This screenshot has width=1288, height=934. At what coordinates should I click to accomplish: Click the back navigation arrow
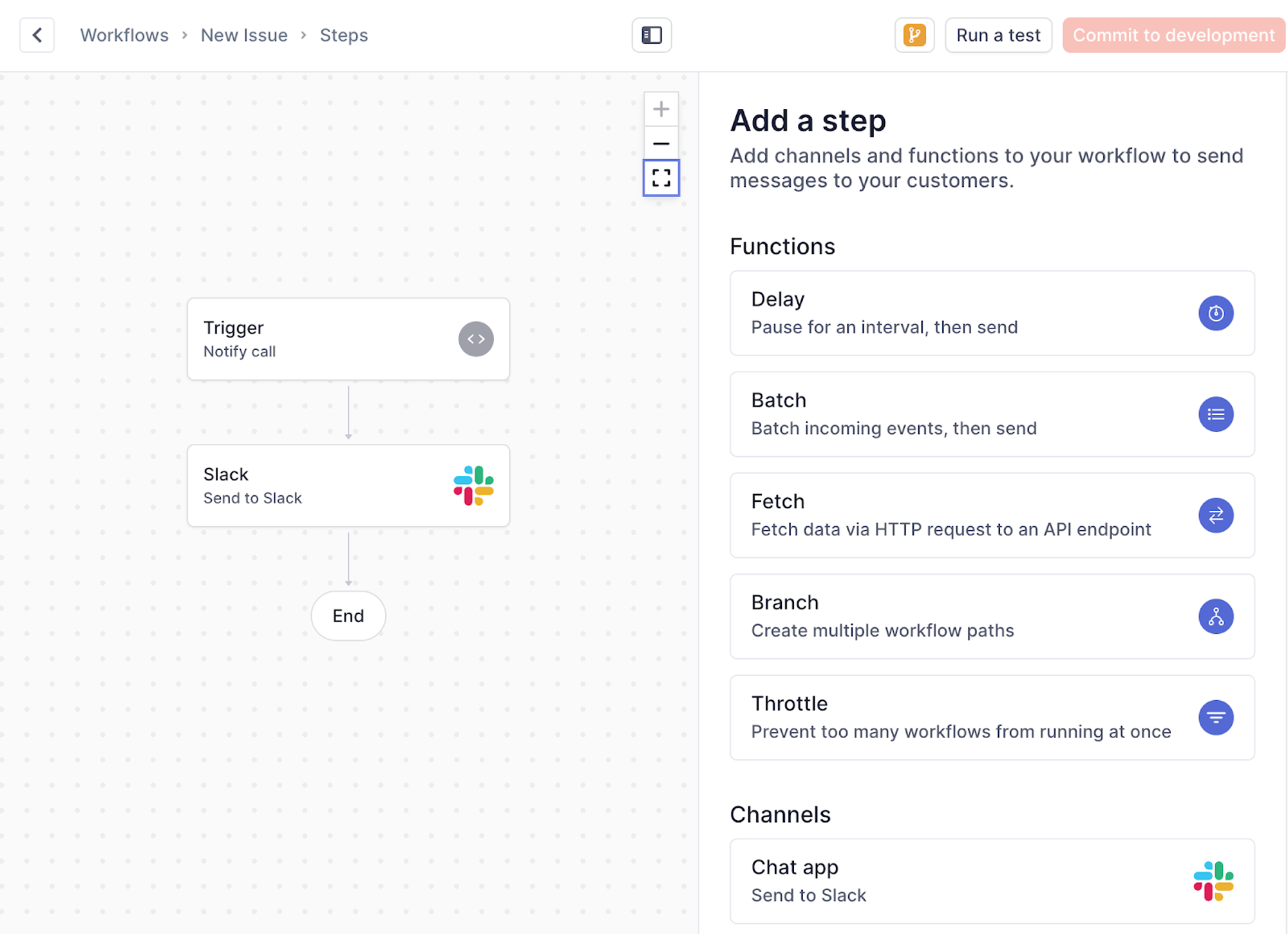[37, 33]
